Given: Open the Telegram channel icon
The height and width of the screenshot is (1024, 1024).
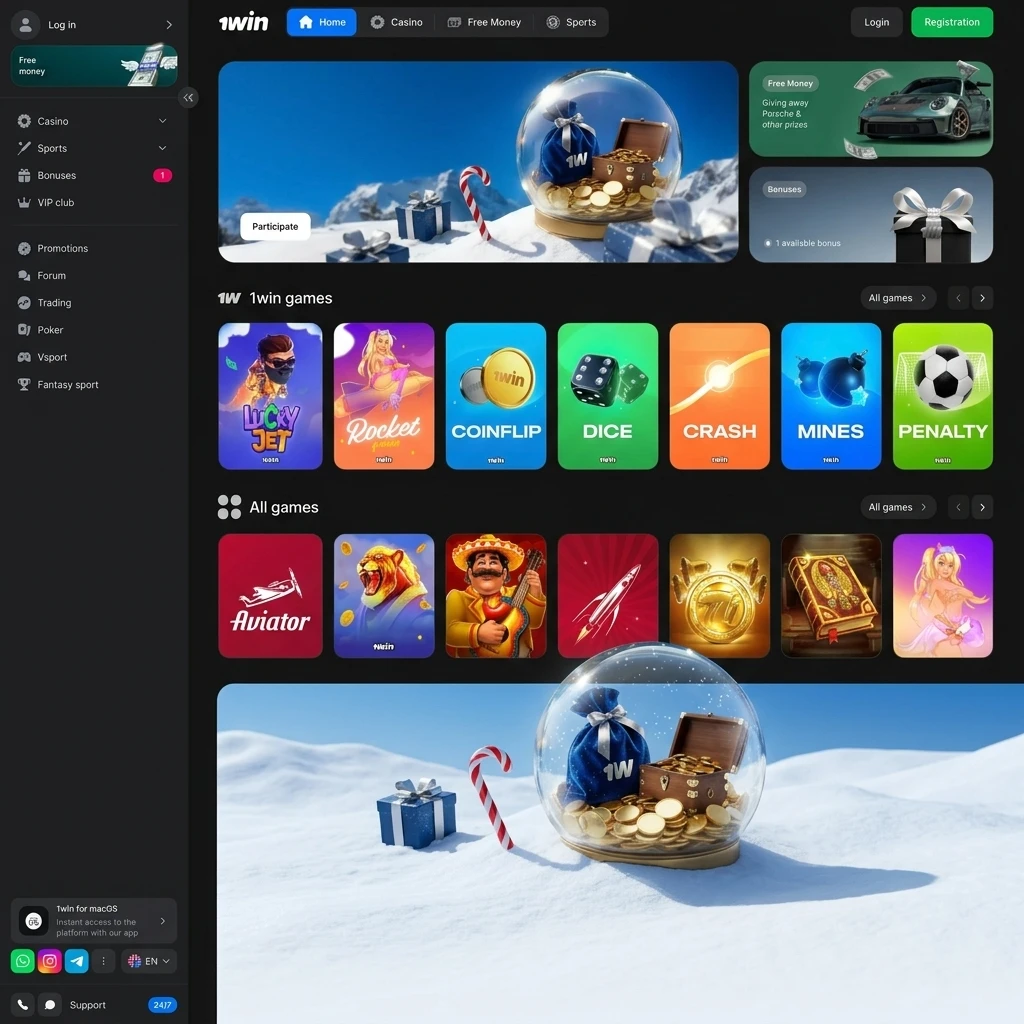Looking at the screenshot, I should (x=77, y=961).
